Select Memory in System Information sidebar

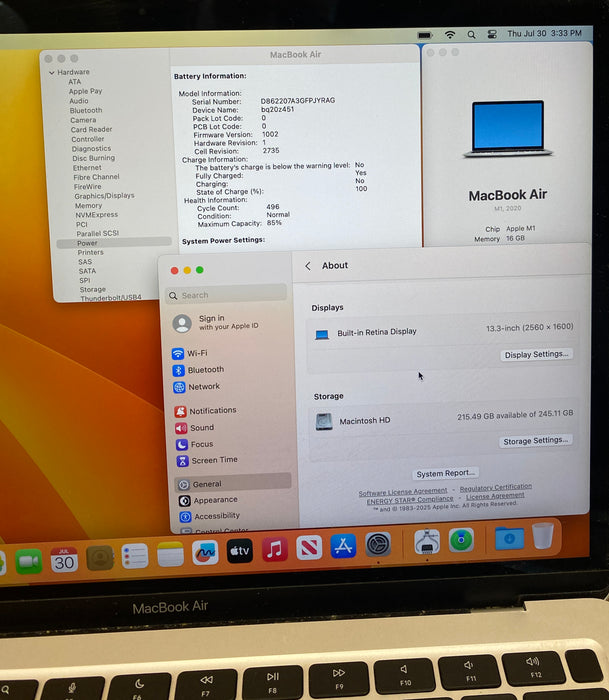[88, 206]
